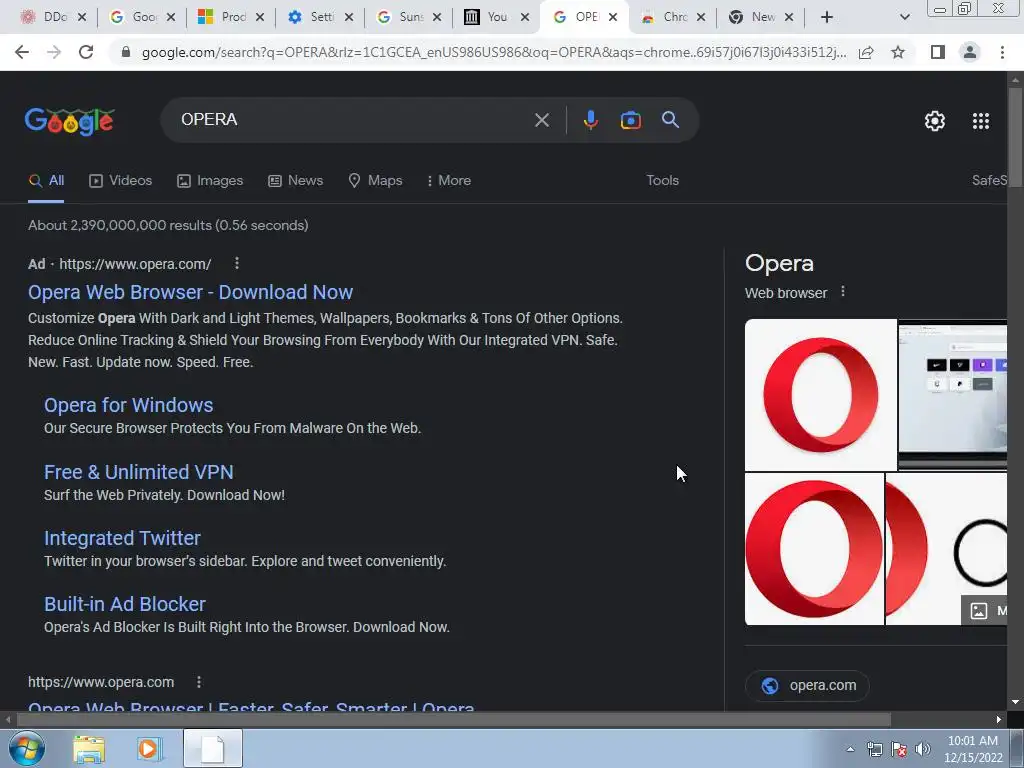Open the Chrome side panel icon
This screenshot has width=1024, height=768.
[938, 52]
